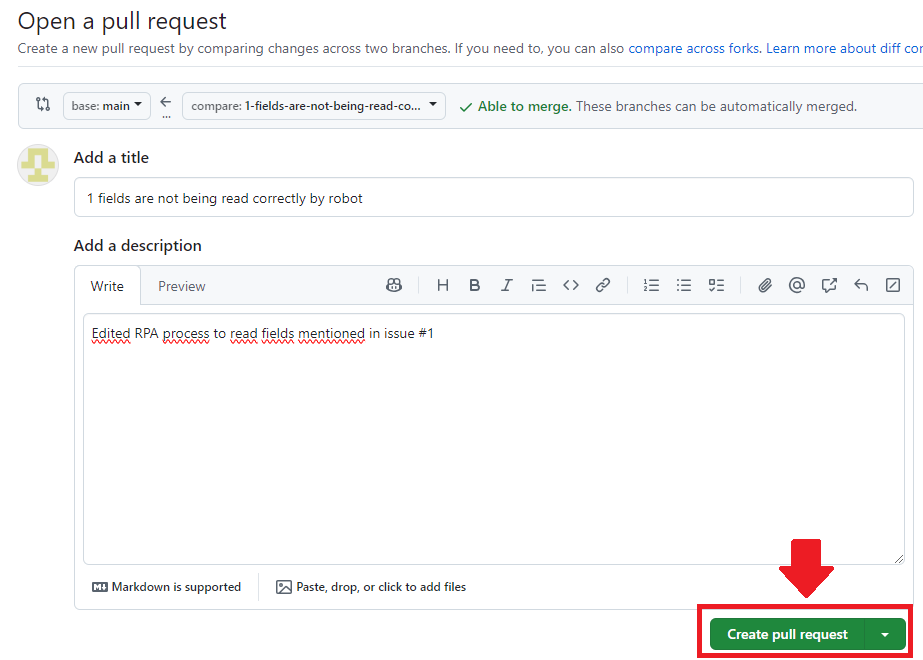Insert code formatting
923x660 pixels.
(571, 285)
